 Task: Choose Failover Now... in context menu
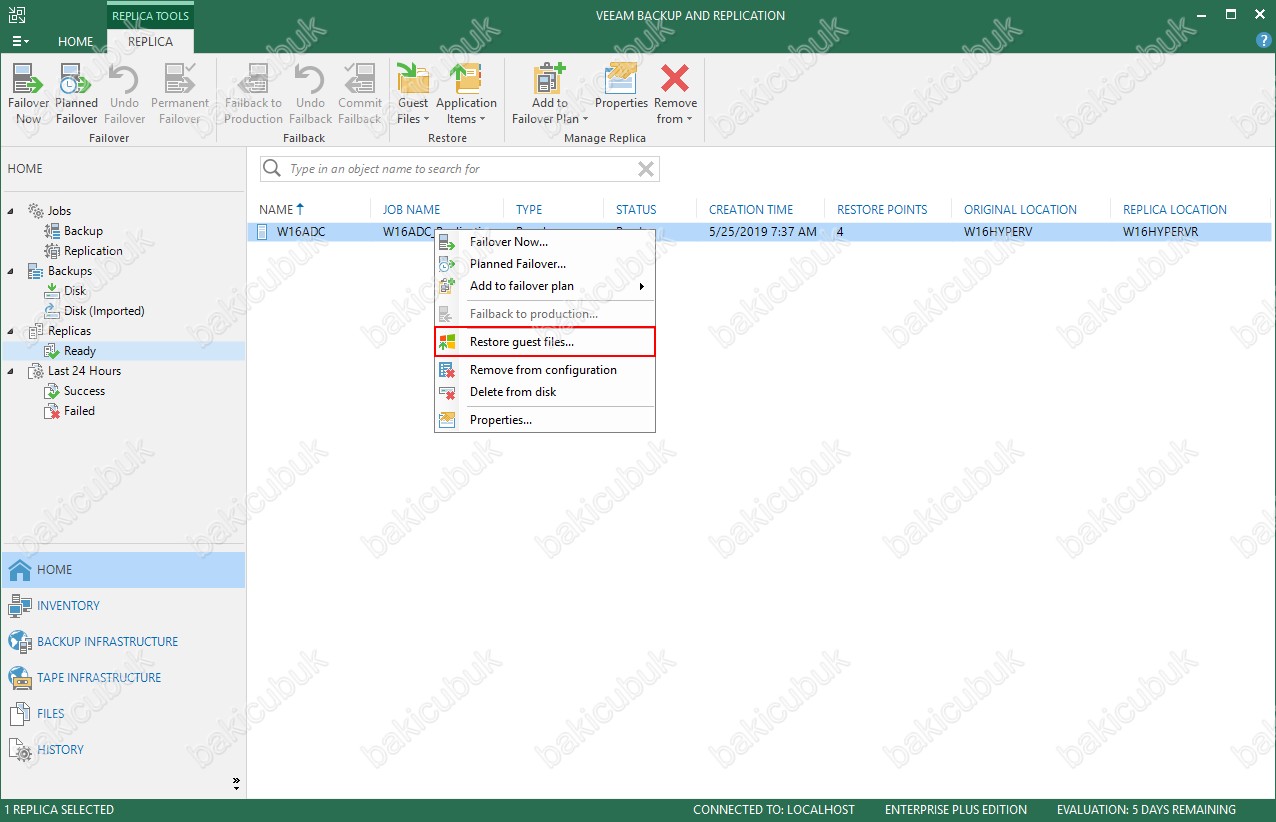click(x=545, y=242)
